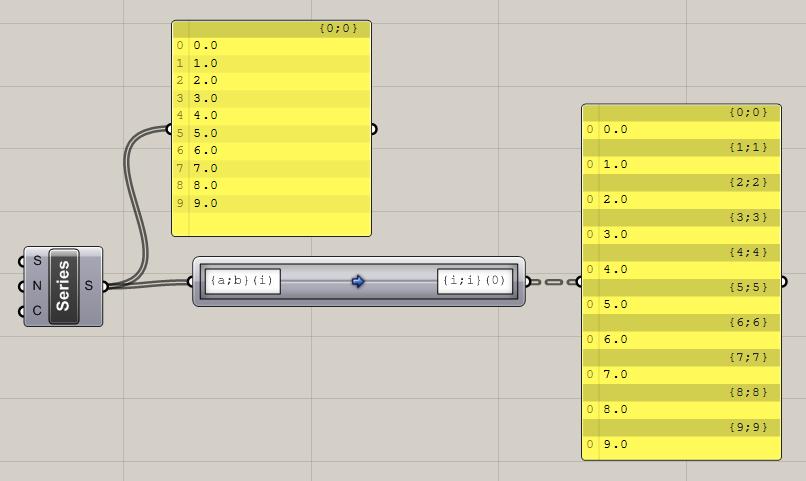Select value 9.0 in right panel
The height and width of the screenshot is (481, 806).
[x=616, y=444]
